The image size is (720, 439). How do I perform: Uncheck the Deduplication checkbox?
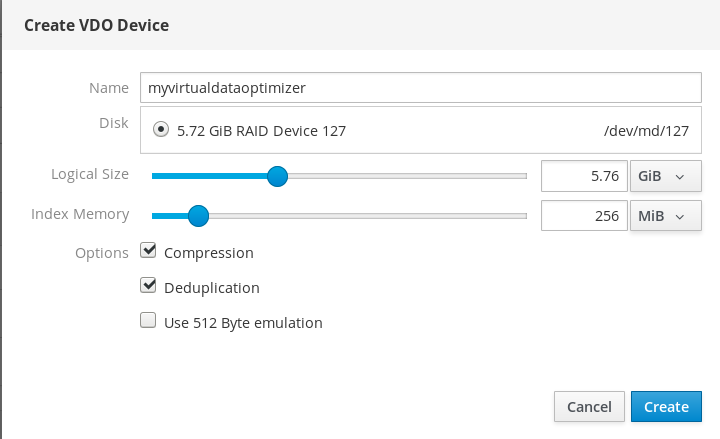(149, 286)
